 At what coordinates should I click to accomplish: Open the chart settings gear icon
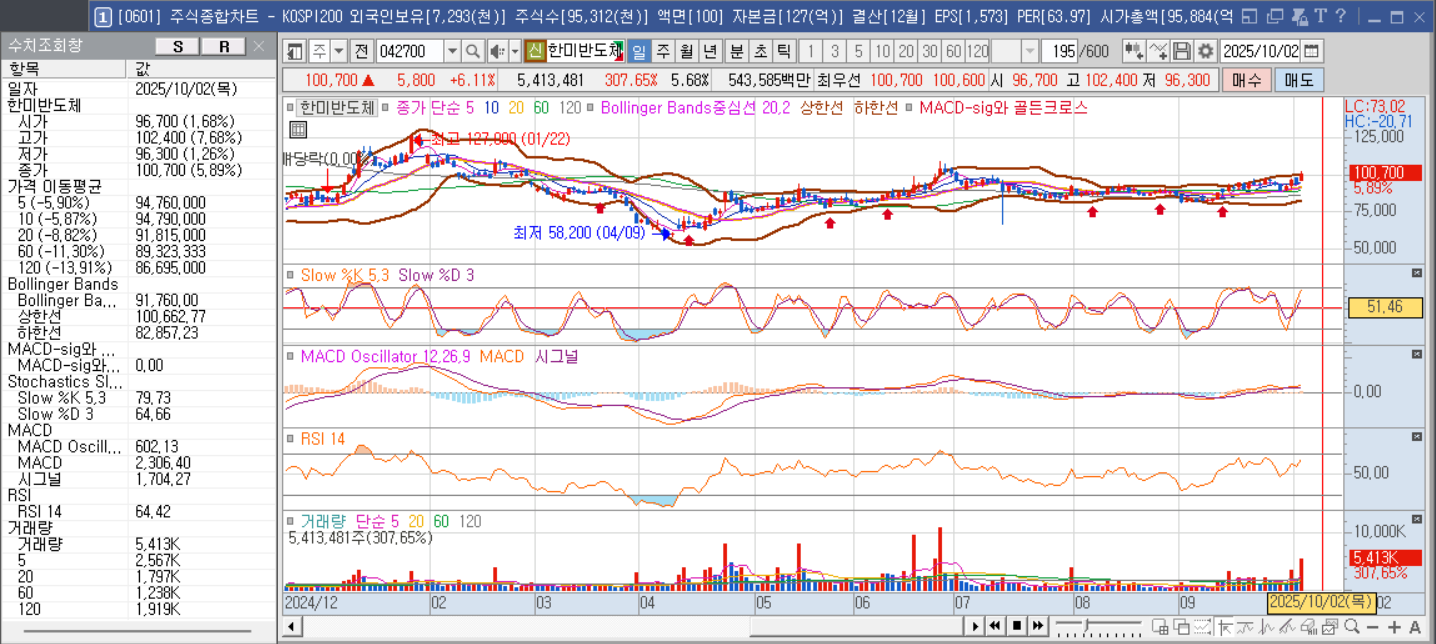(x=1206, y=52)
